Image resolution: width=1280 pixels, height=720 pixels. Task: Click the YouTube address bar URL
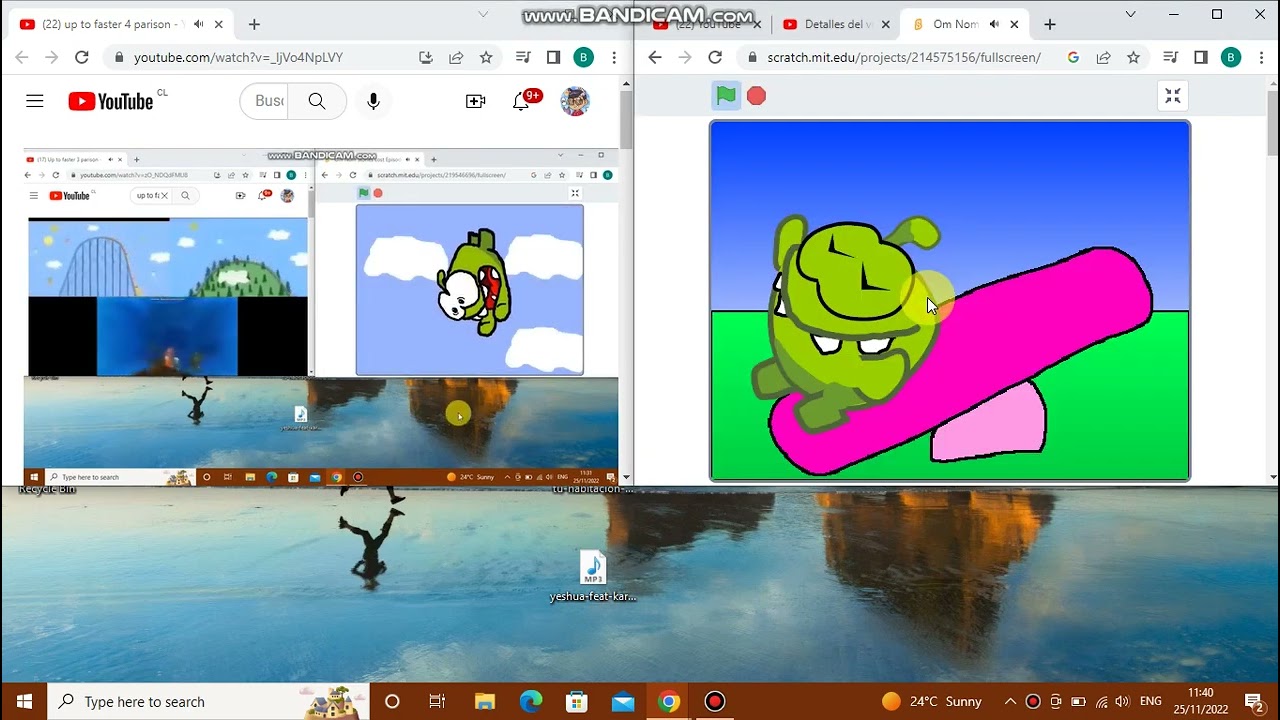pyautogui.click(x=239, y=57)
